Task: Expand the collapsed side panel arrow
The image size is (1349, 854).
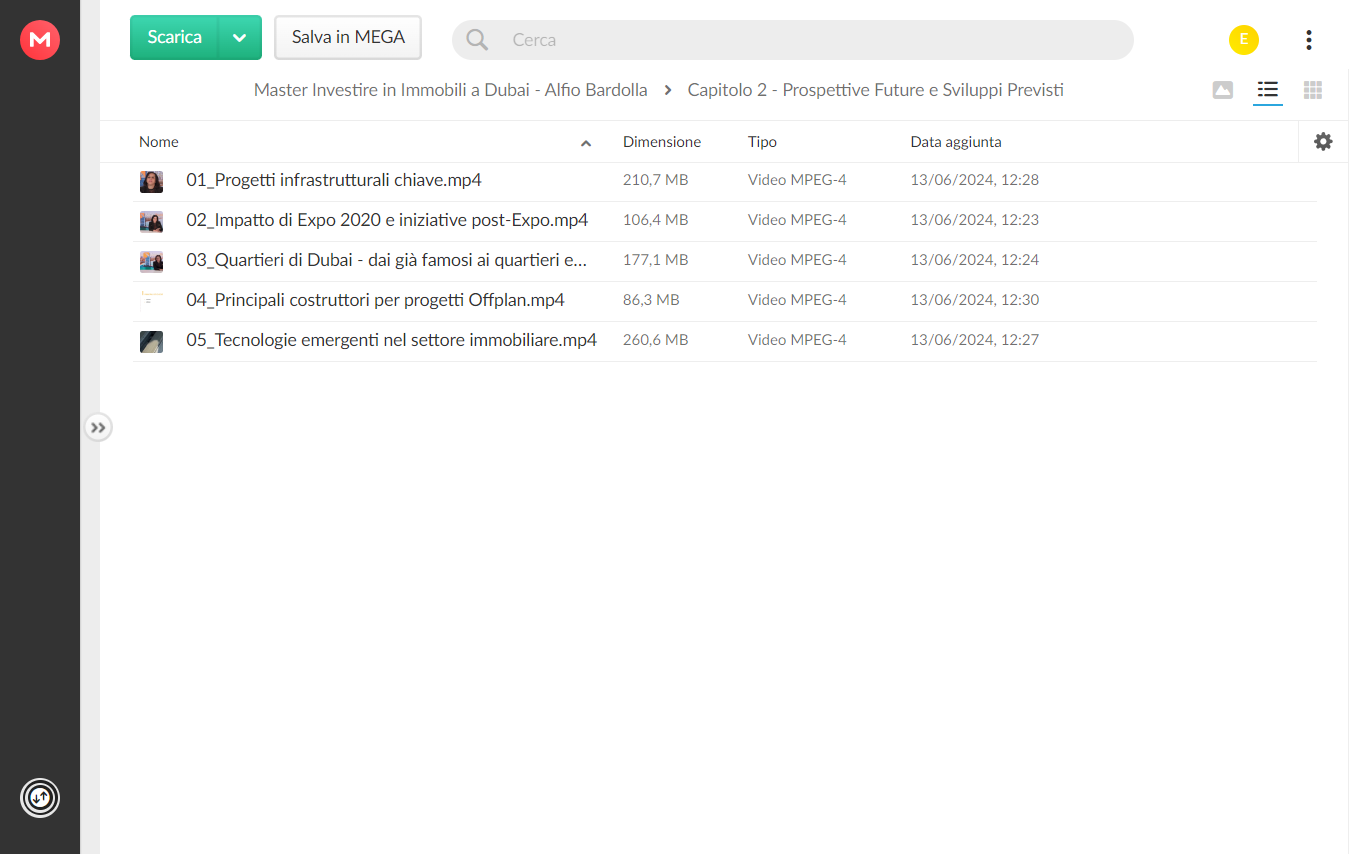Action: 97,428
